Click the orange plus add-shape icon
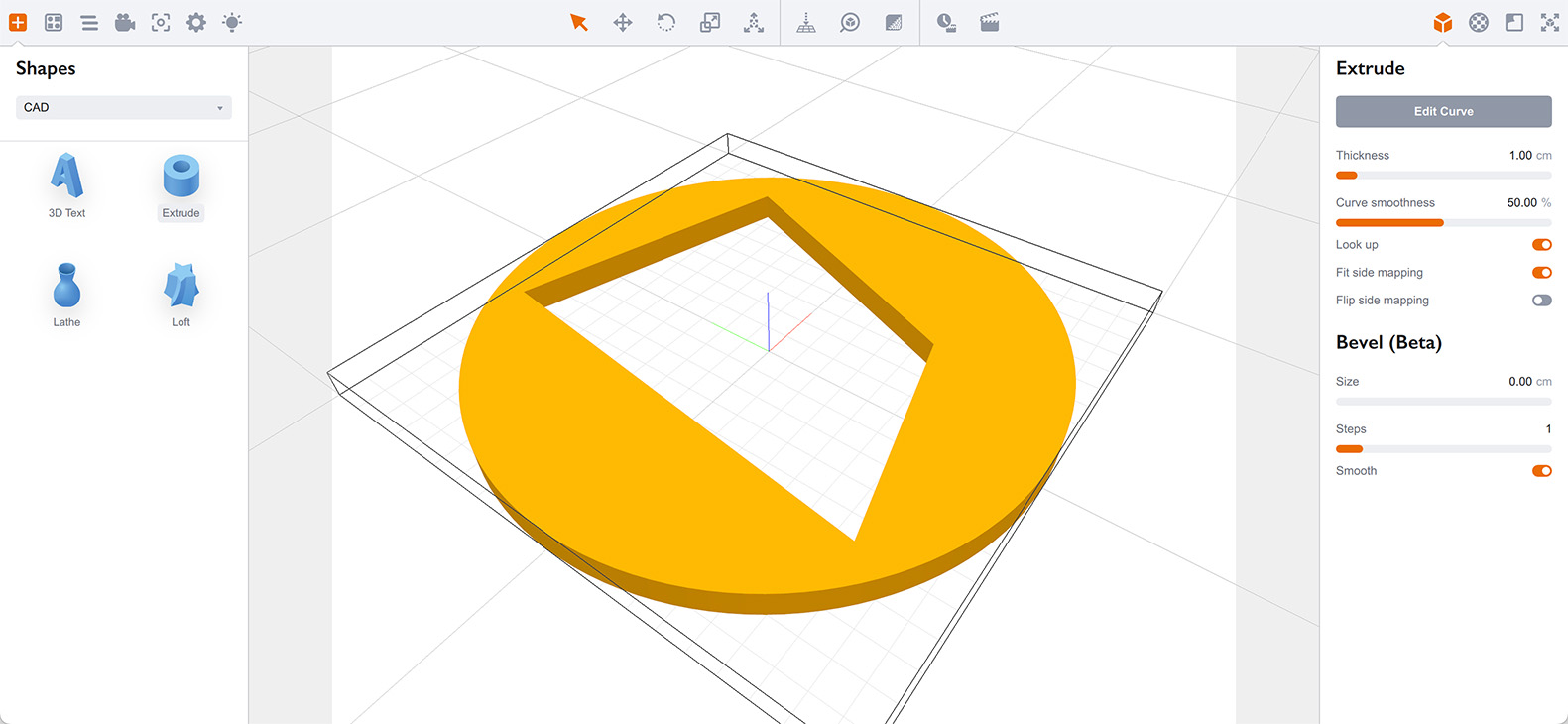Screen dimensions: 1568x724 18,22
